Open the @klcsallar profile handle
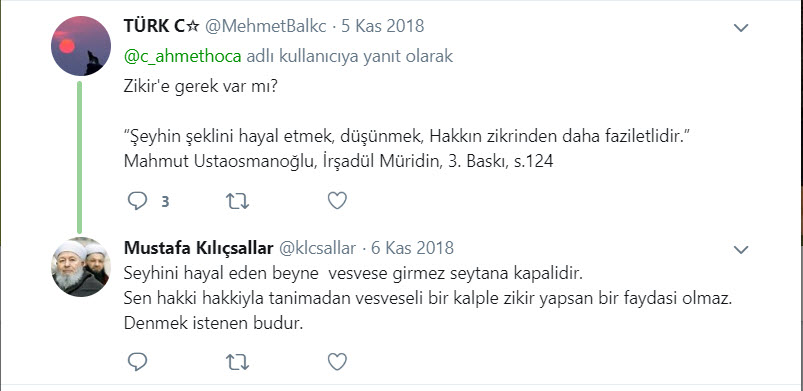Image resolution: width=803 pixels, height=391 pixels. pos(317,249)
